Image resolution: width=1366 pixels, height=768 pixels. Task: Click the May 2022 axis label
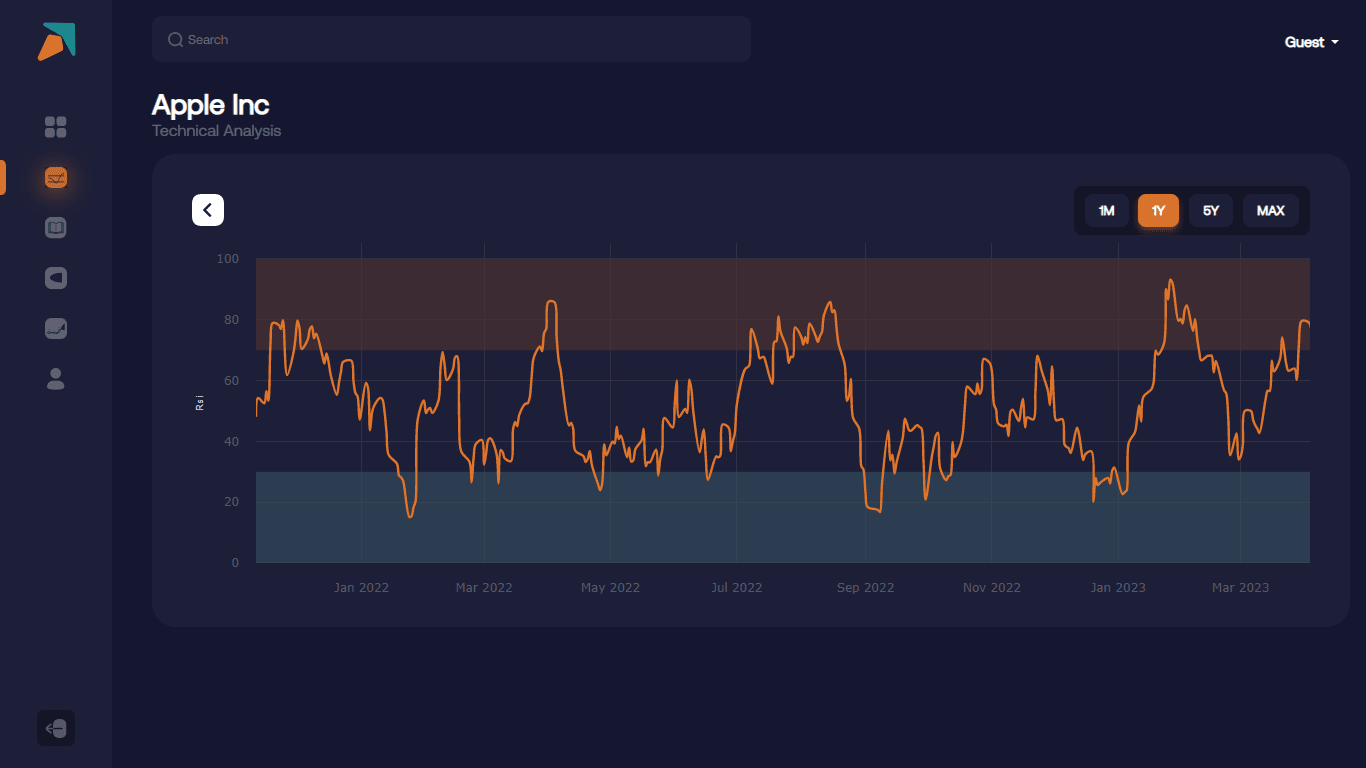click(x=610, y=588)
